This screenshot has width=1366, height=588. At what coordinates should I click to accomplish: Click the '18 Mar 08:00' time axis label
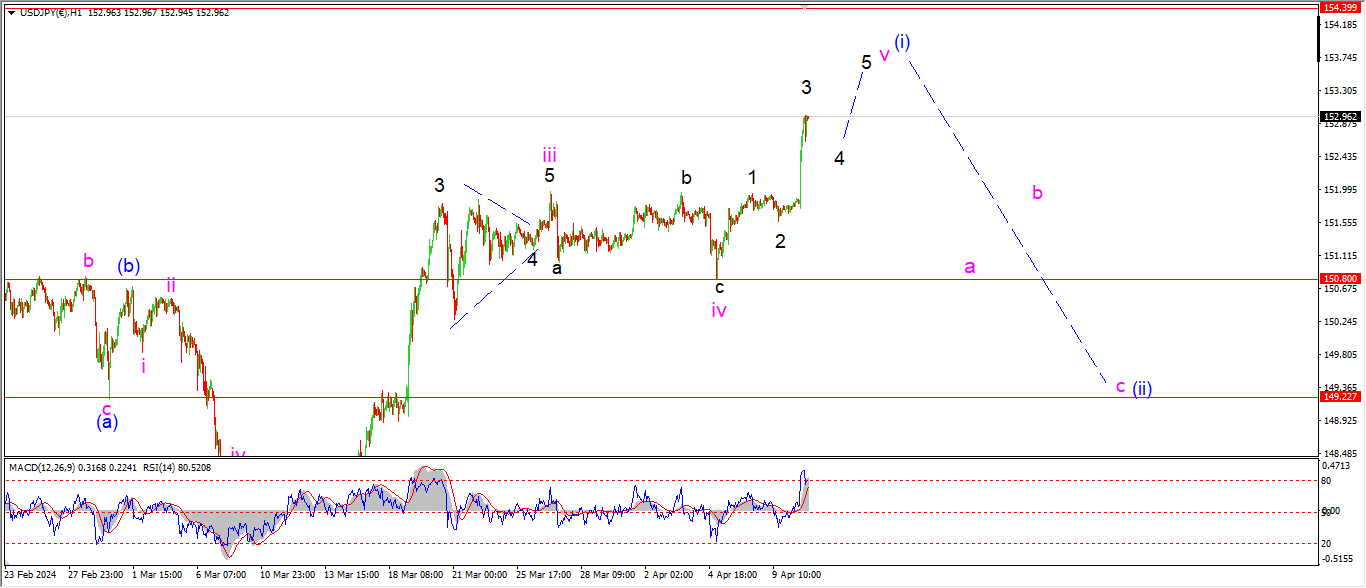point(416,575)
